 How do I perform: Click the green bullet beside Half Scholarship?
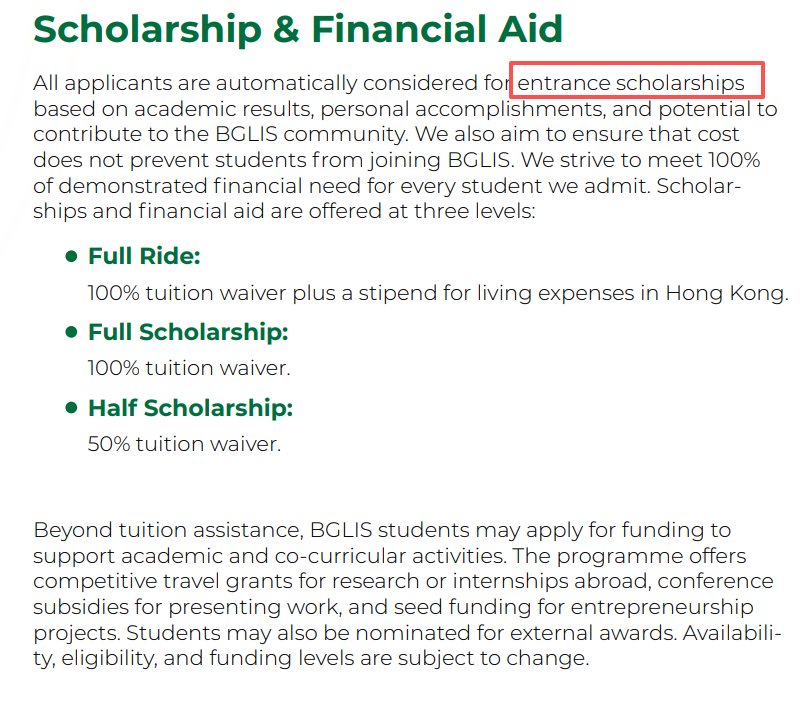point(71,408)
